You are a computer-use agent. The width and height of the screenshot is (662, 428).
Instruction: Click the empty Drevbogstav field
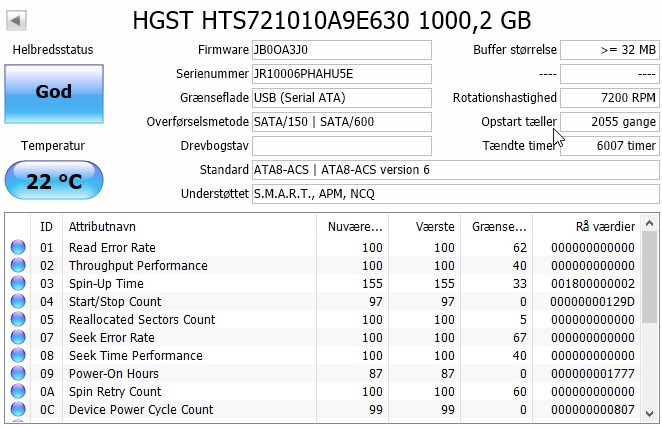click(342, 146)
